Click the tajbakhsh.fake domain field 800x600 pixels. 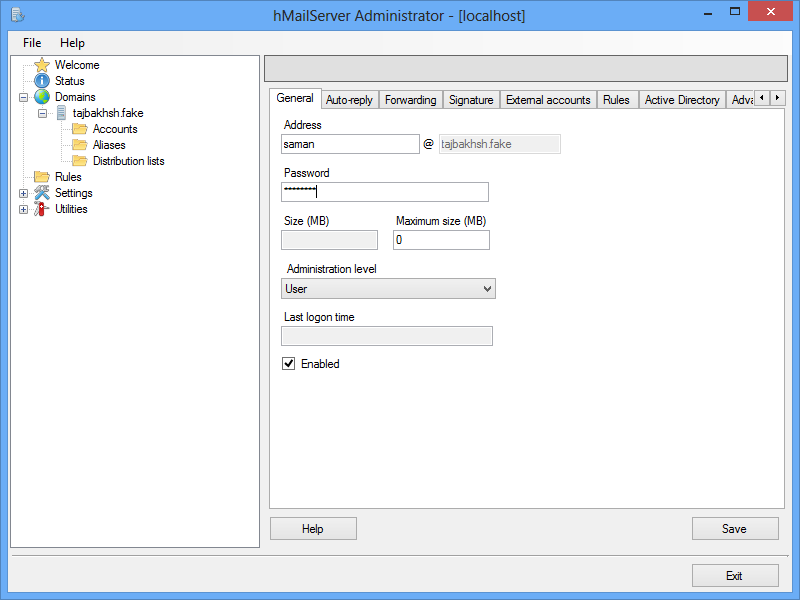pos(500,144)
